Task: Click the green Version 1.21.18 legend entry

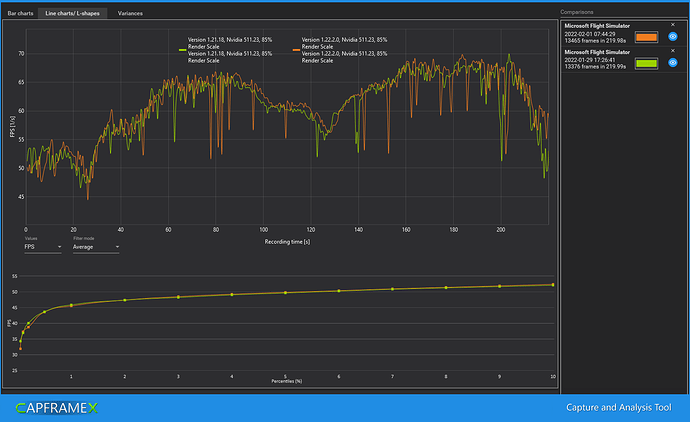Action: [x=226, y=50]
